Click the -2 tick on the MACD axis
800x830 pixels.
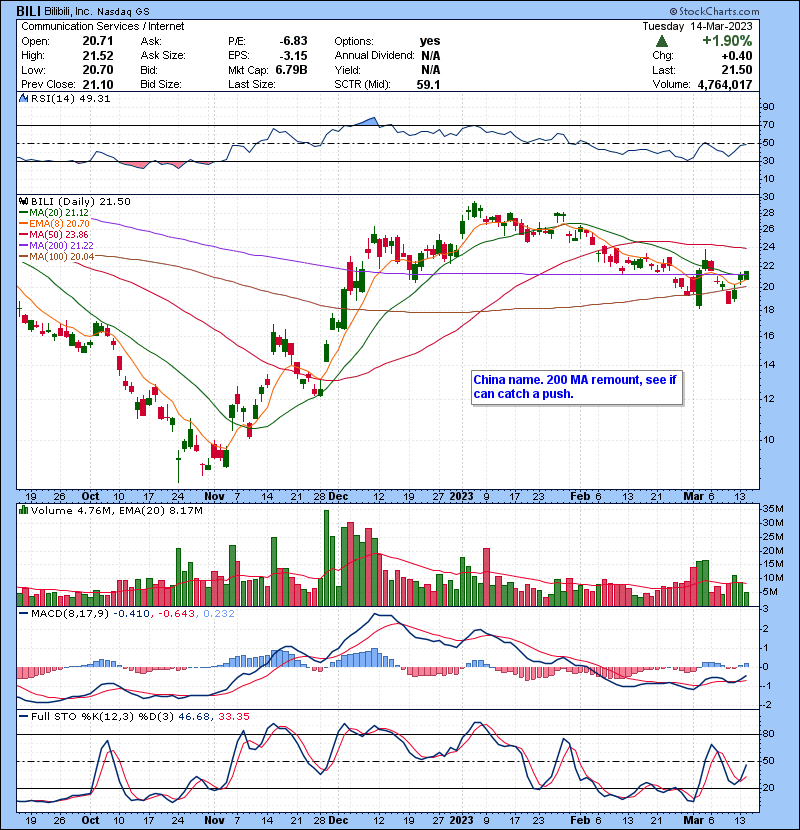tap(766, 705)
